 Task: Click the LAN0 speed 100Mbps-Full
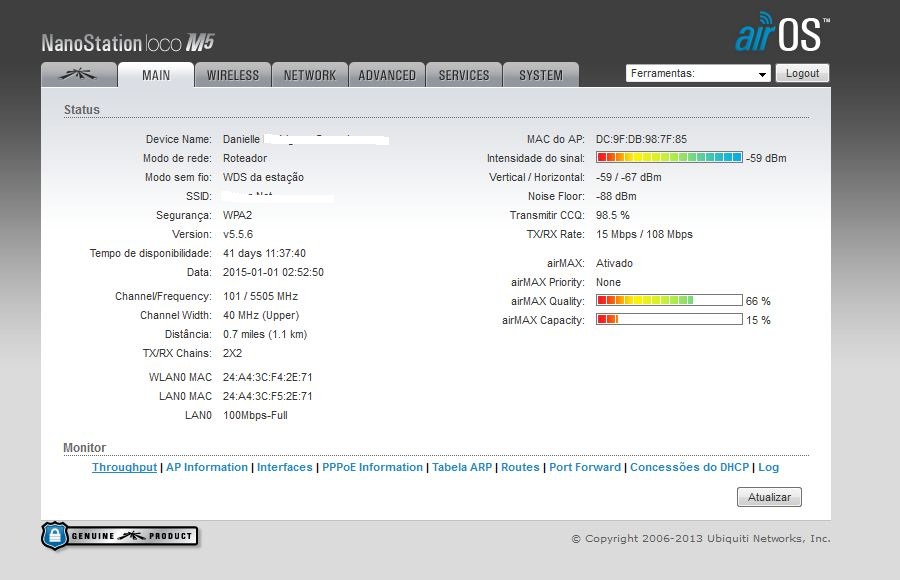tap(255, 415)
